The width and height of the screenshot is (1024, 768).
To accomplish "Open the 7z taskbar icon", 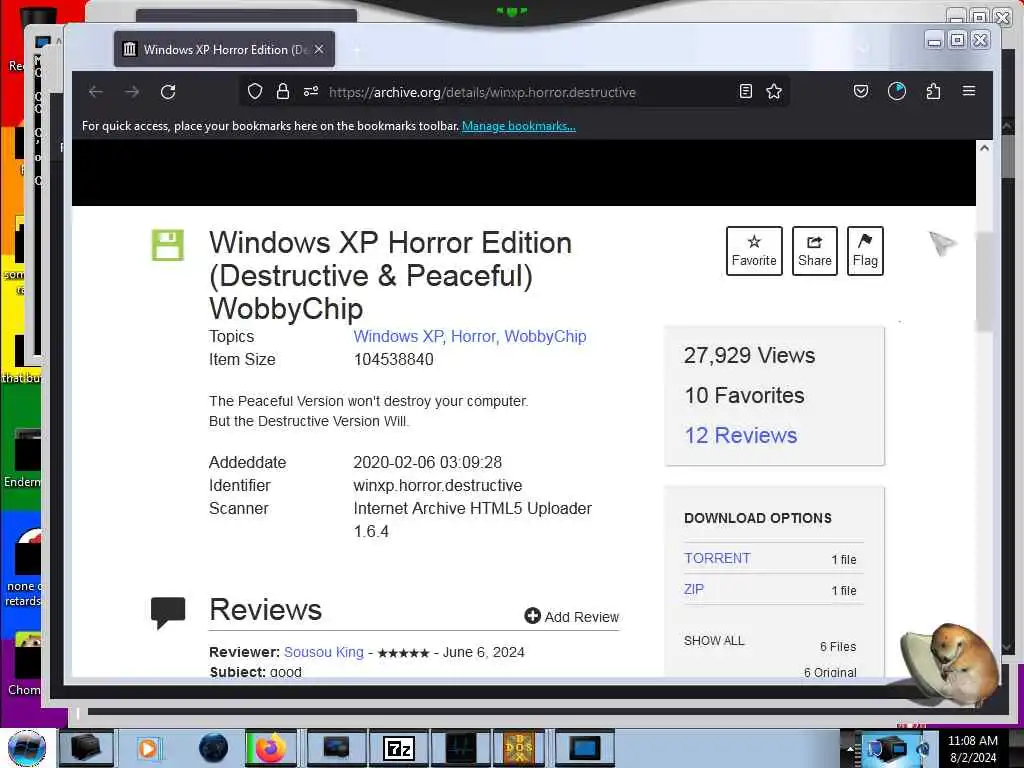I will [398, 748].
